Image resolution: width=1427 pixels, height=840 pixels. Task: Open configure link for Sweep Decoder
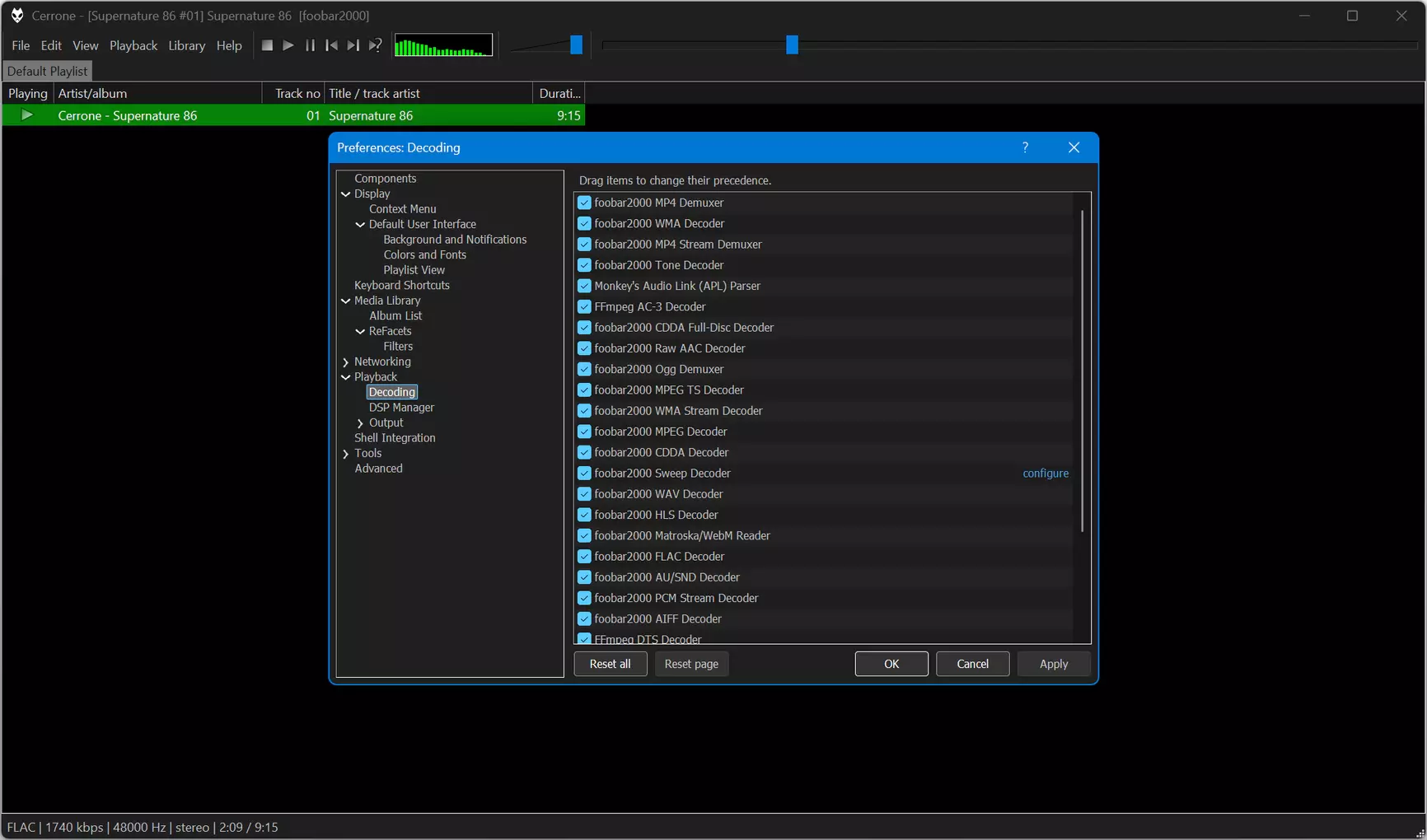pyautogui.click(x=1046, y=474)
